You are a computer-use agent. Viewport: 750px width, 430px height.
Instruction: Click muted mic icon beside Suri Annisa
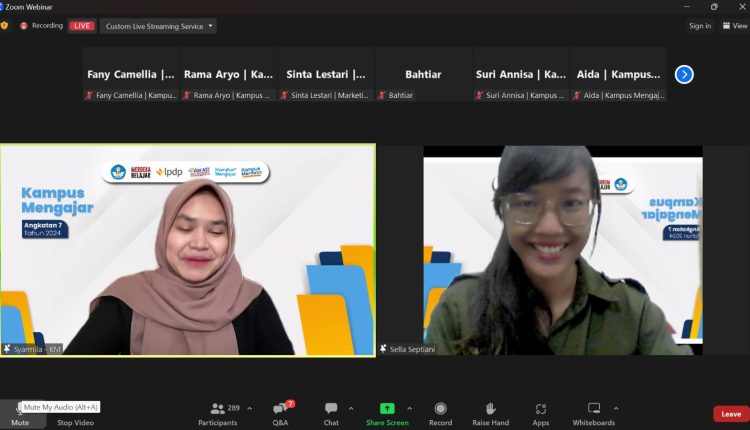479,95
